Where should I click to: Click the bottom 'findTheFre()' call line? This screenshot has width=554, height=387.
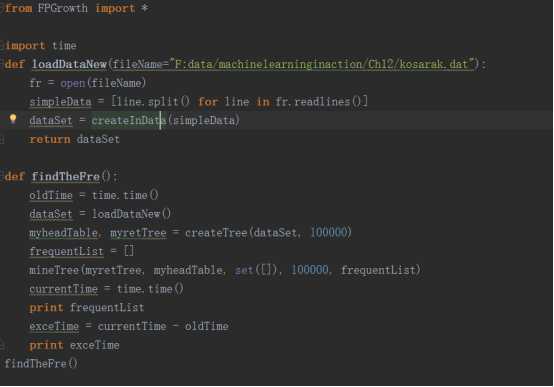click(41, 364)
